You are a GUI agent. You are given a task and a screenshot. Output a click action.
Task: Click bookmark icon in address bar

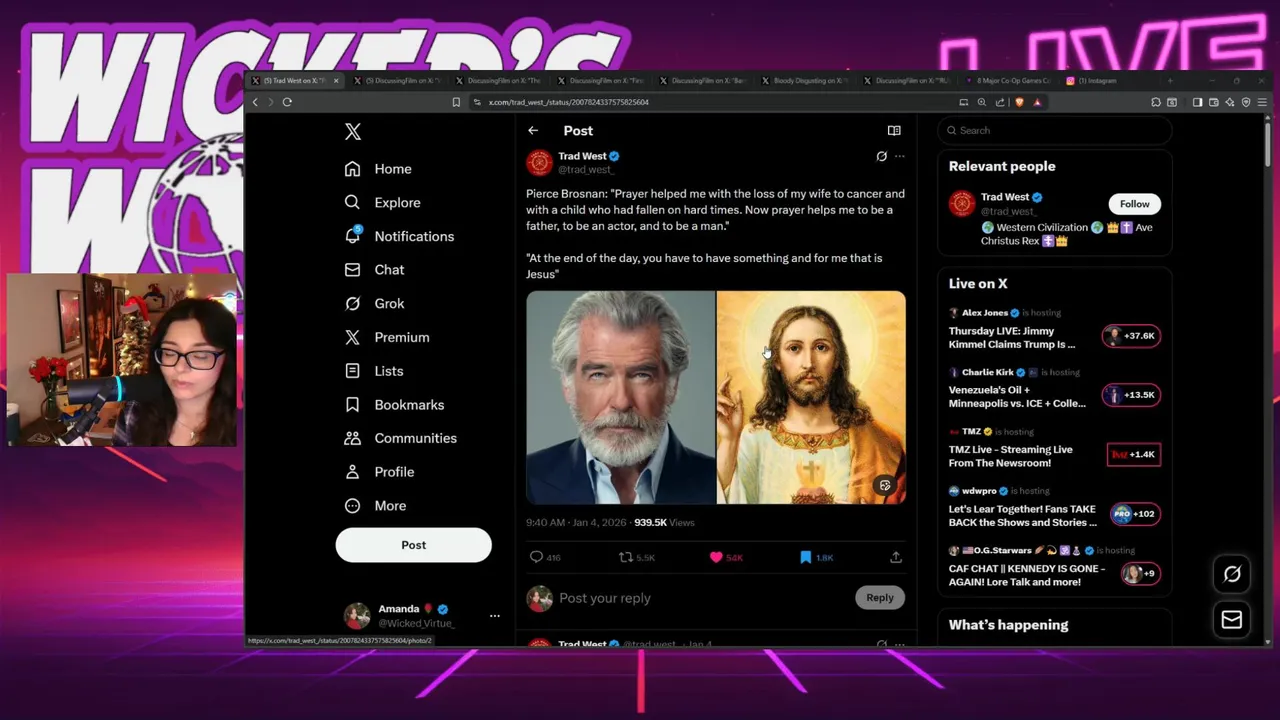click(456, 102)
